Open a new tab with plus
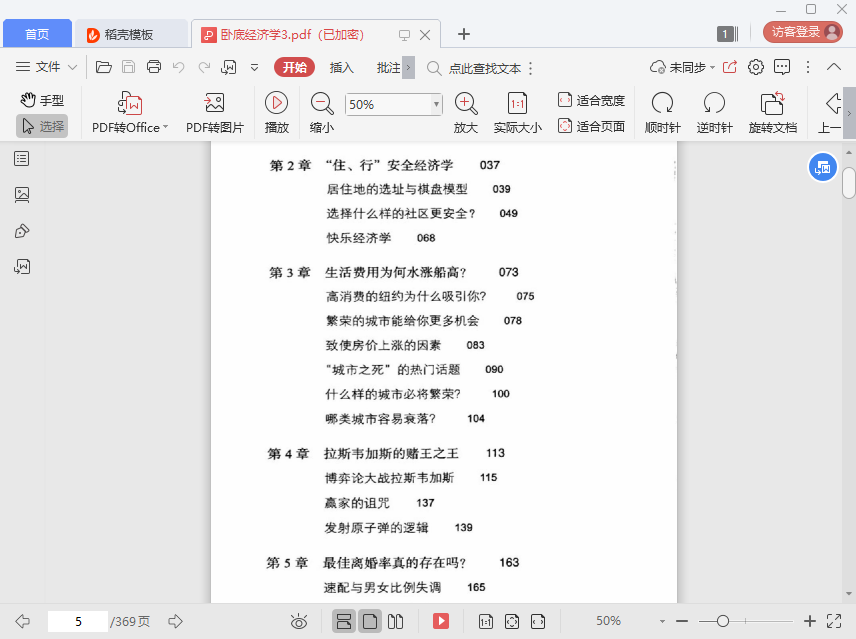Screen dimensions: 856x639 (x=463, y=34)
